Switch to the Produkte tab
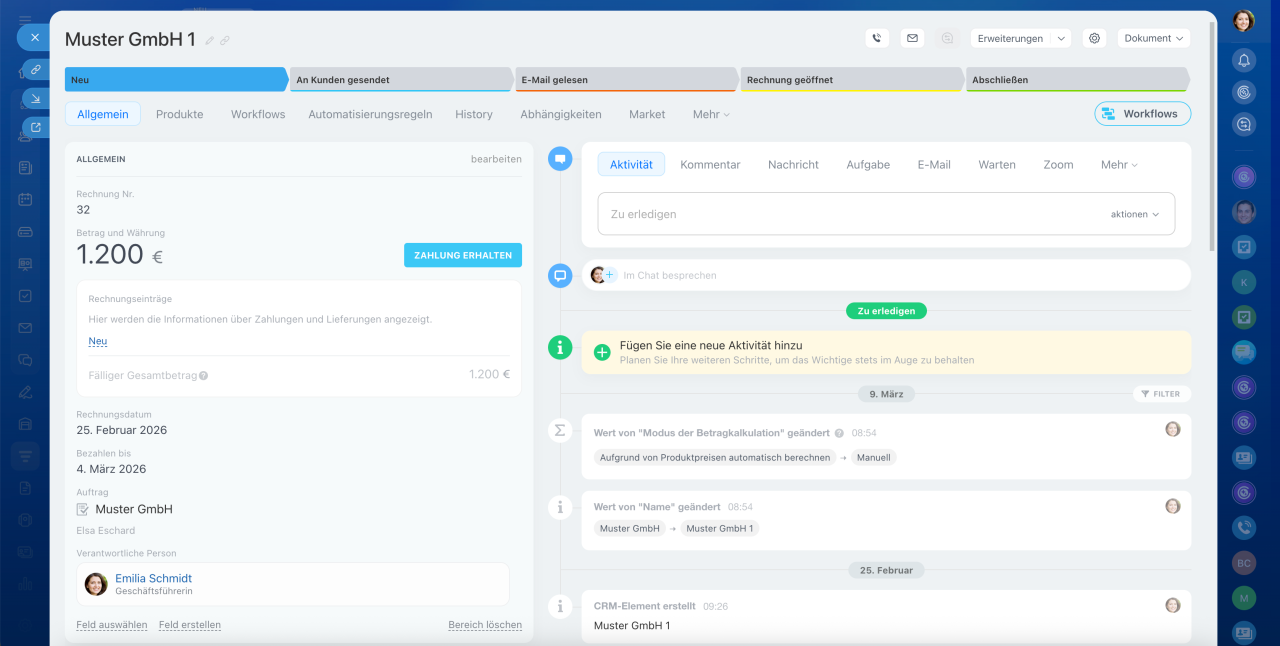Viewport: 1280px width, 646px height. [x=179, y=114]
